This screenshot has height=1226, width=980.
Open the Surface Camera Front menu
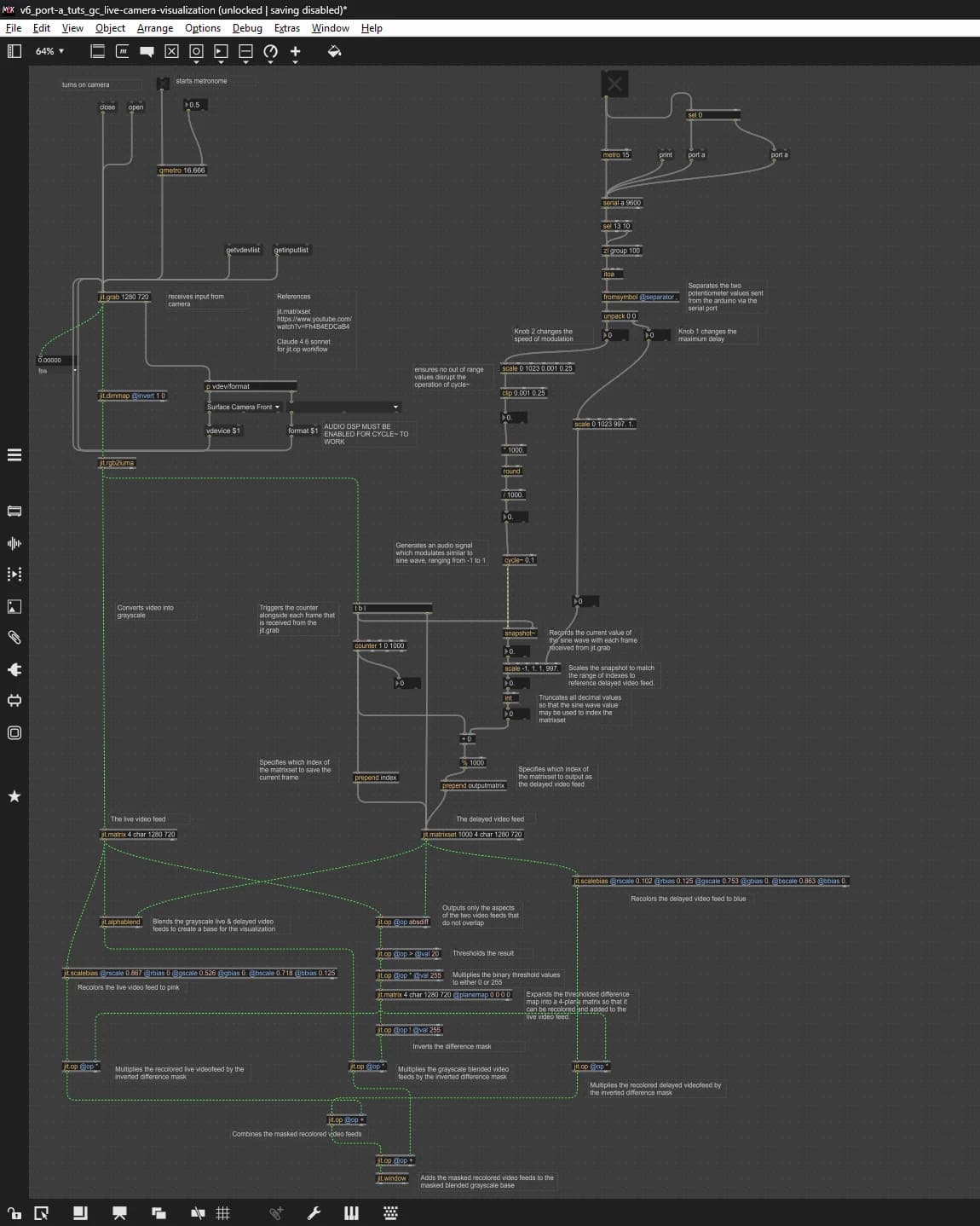[x=244, y=407]
